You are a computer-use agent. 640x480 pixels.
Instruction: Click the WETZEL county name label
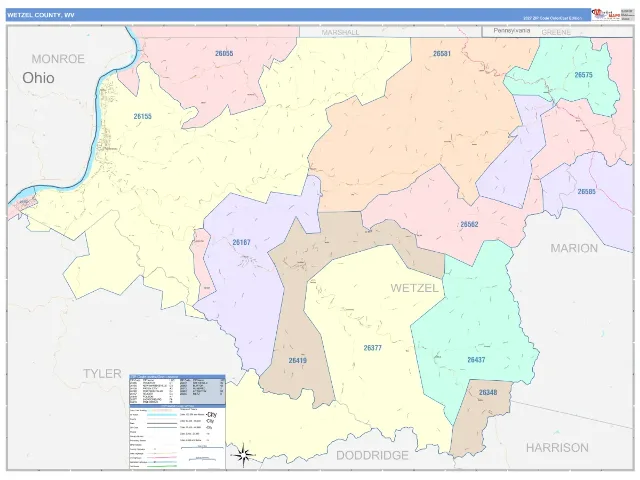click(414, 288)
